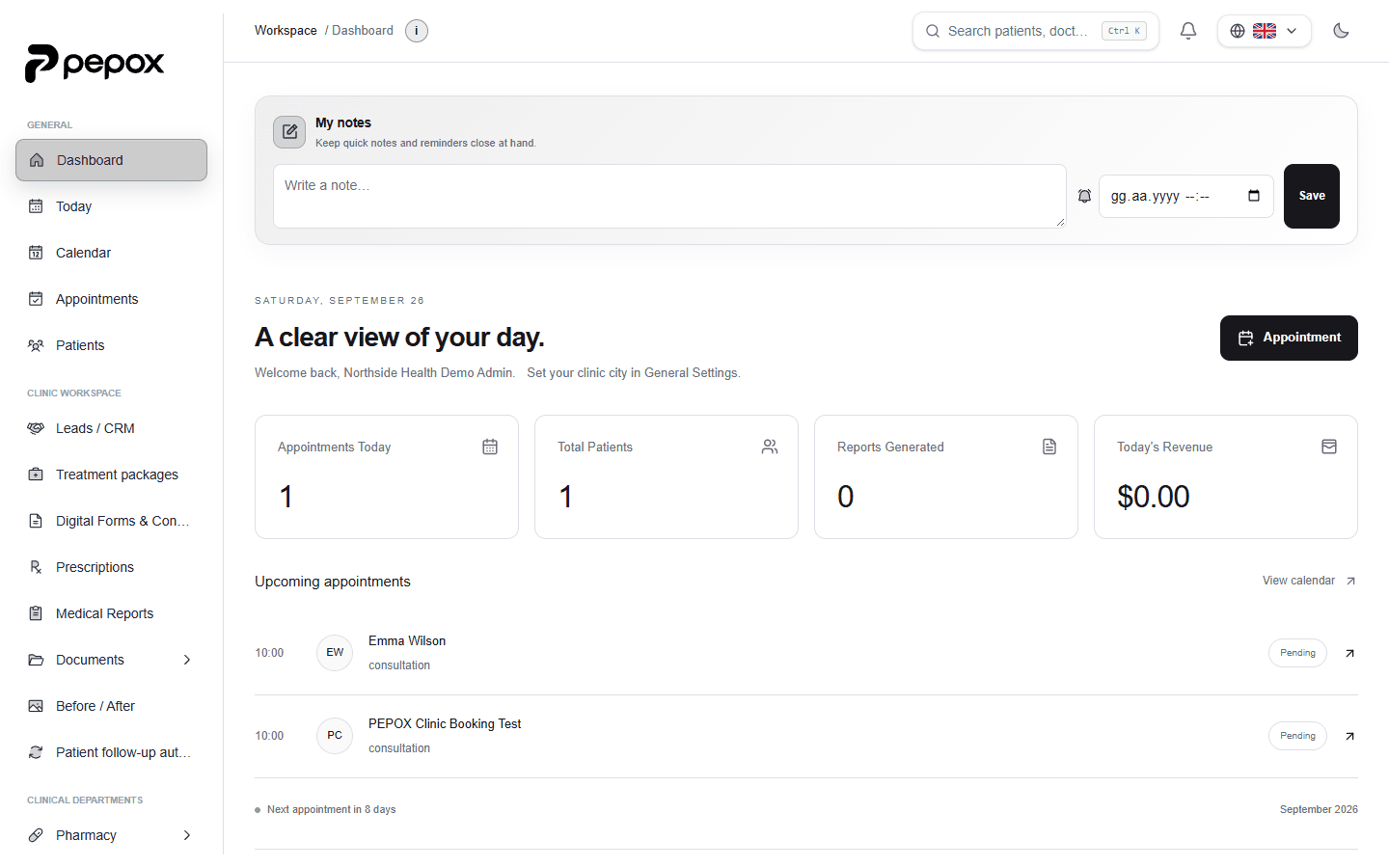Toggle dark mode moon icon

(1341, 31)
